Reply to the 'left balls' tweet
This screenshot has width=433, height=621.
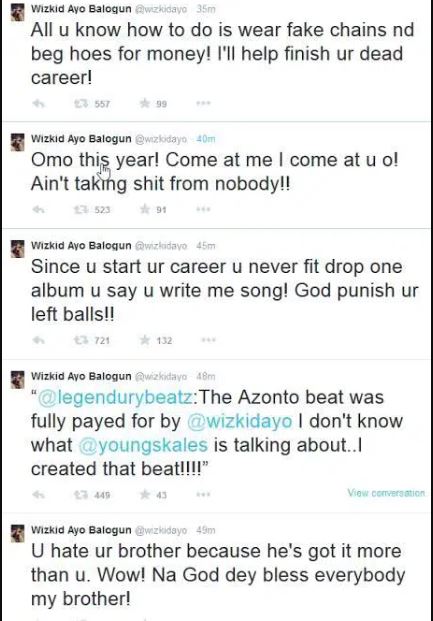38,340
